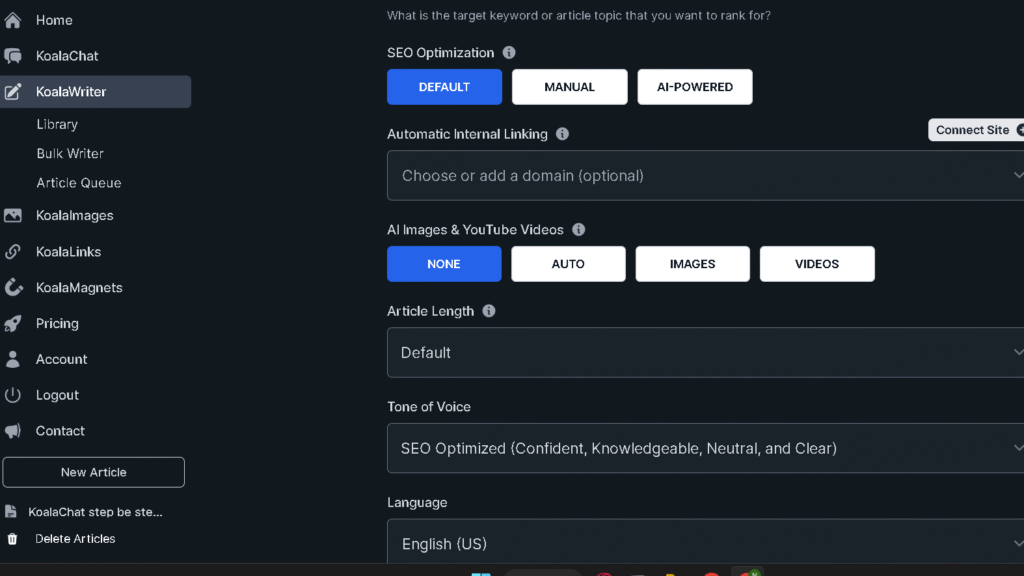Select the Pricing rocket icon
Image resolution: width=1024 pixels, height=576 pixels.
point(13,323)
